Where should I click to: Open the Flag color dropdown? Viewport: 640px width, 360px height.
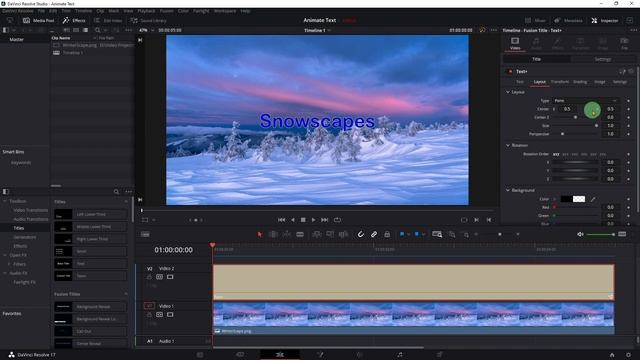coord(408,235)
